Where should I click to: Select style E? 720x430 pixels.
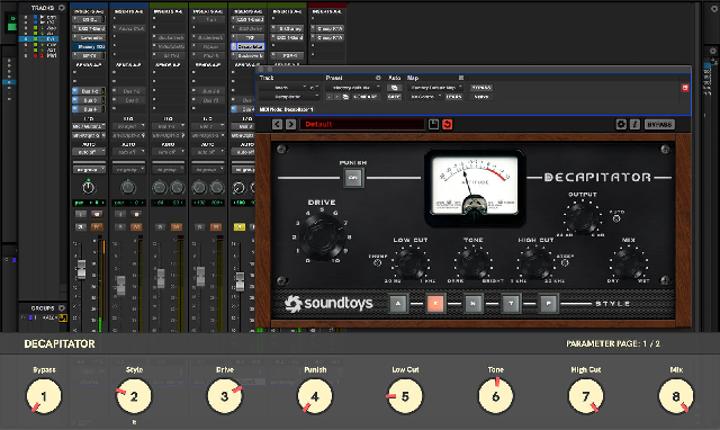435,304
